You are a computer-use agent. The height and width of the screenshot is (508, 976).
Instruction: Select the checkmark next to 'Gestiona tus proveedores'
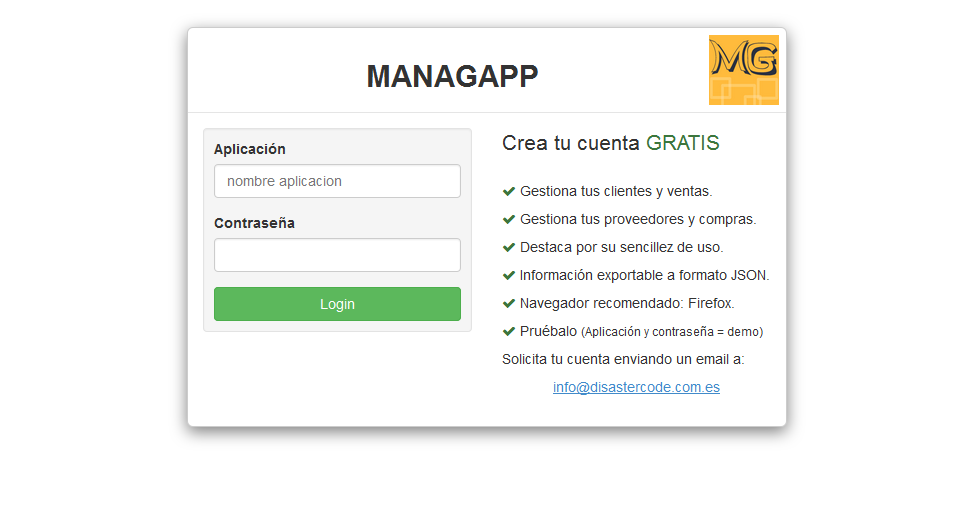[x=509, y=219]
